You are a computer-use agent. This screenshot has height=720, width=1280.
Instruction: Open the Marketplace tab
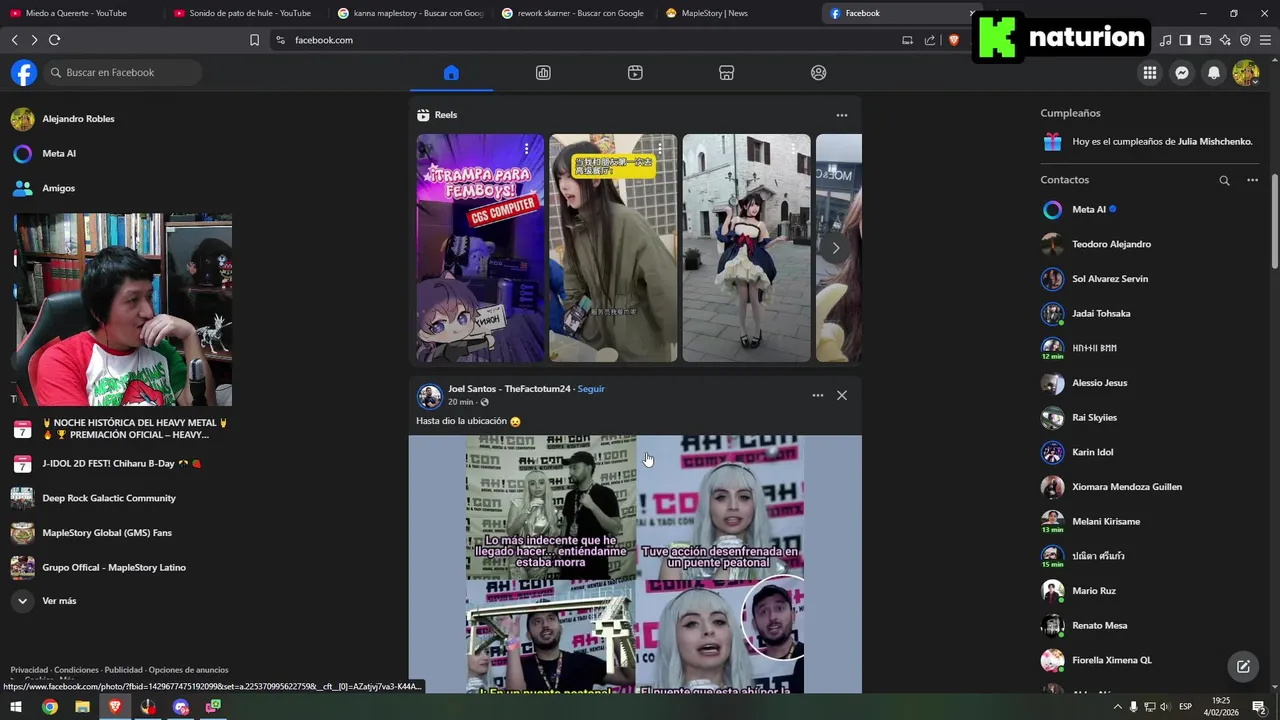(727, 72)
